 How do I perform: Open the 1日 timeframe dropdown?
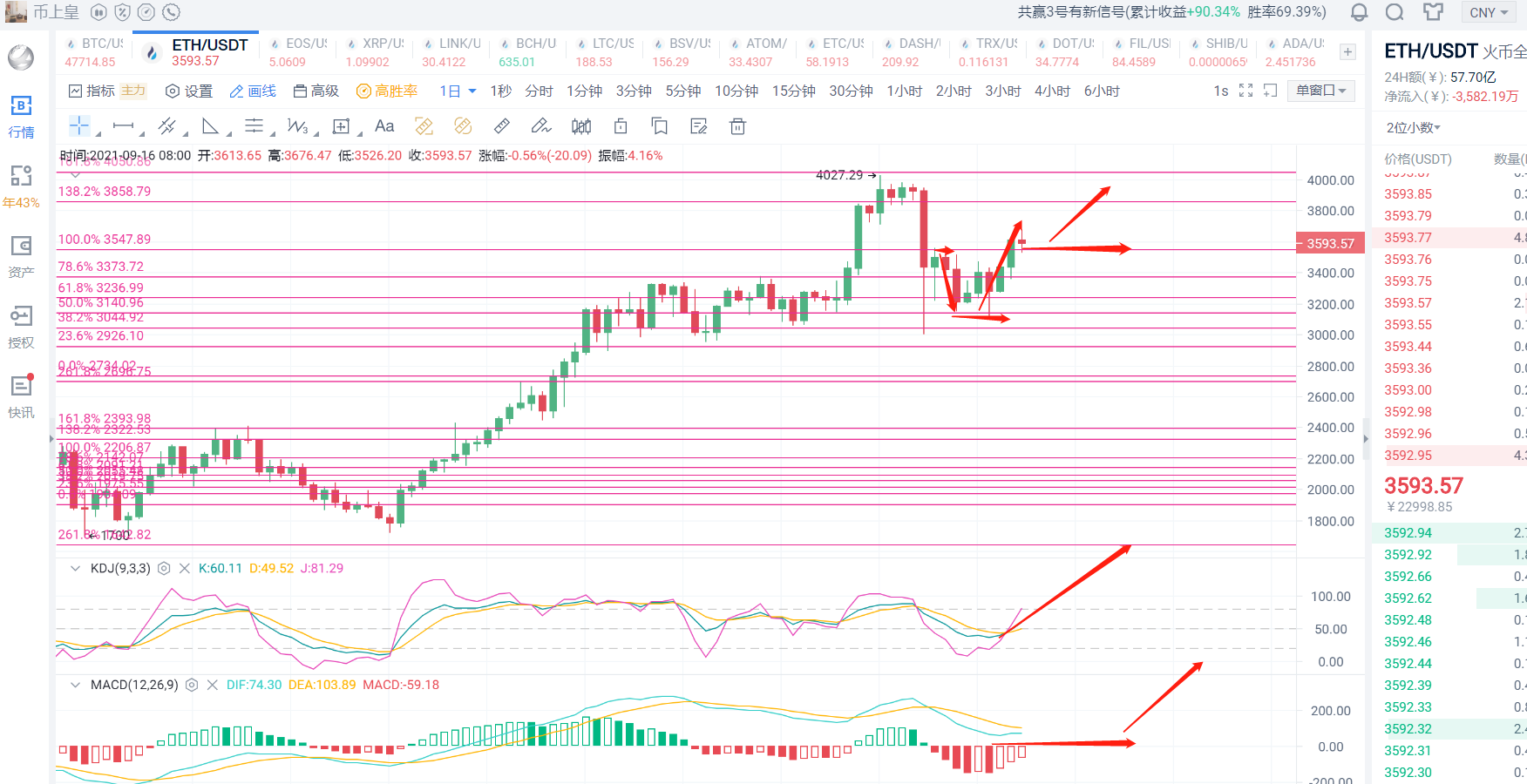(x=458, y=91)
